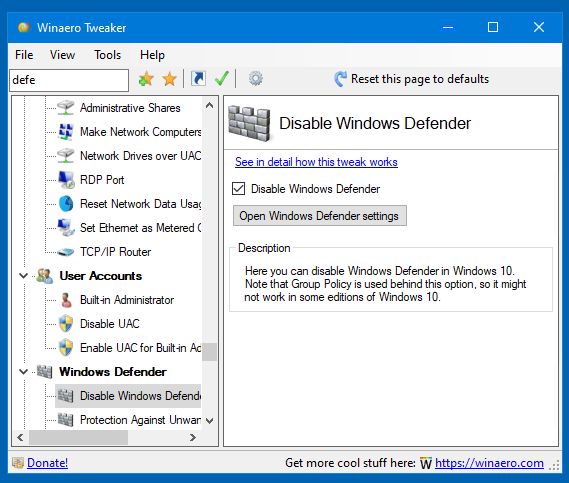569x483 pixels.
Task: Click the Disable UAC shield icon
Action: pyautogui.click(x=66, y=324)
